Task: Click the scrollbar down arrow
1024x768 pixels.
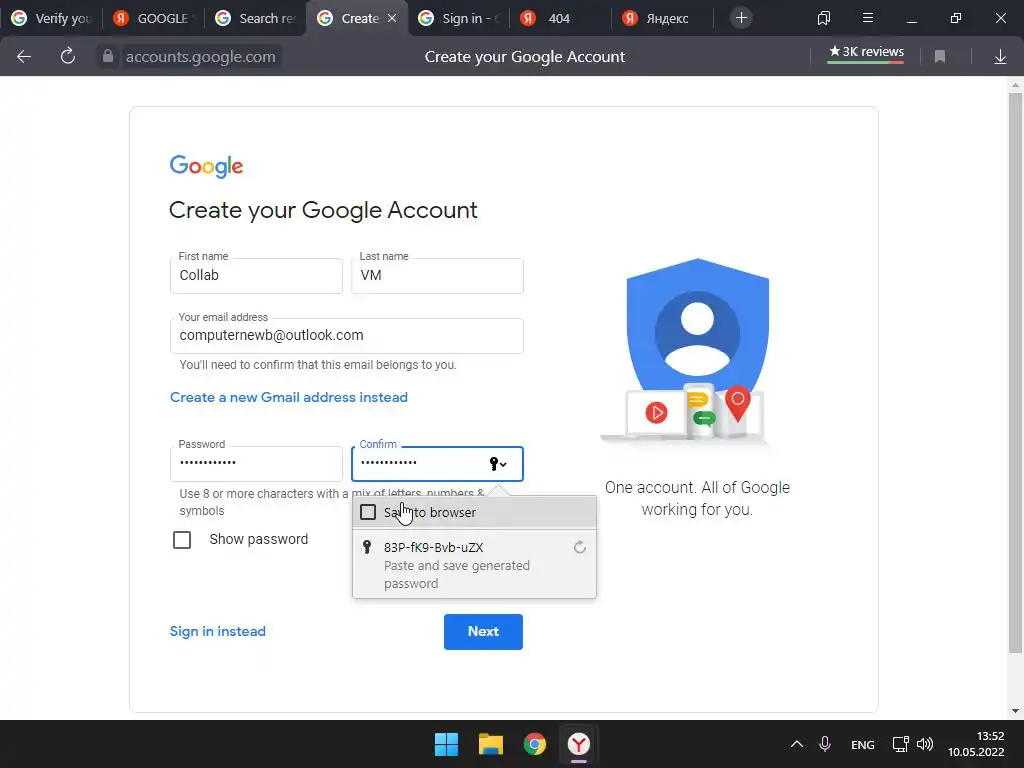Action: tap(1015, 711)
